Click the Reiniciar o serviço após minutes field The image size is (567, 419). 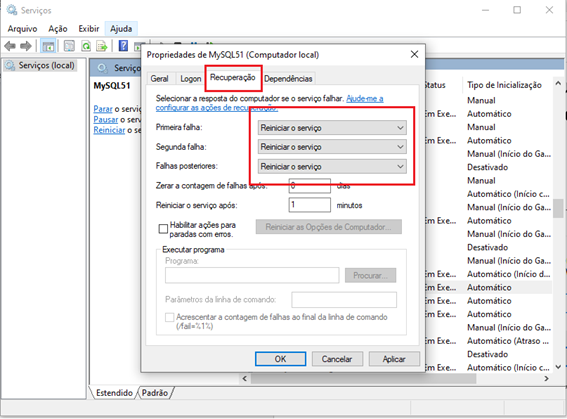[310, 205]
